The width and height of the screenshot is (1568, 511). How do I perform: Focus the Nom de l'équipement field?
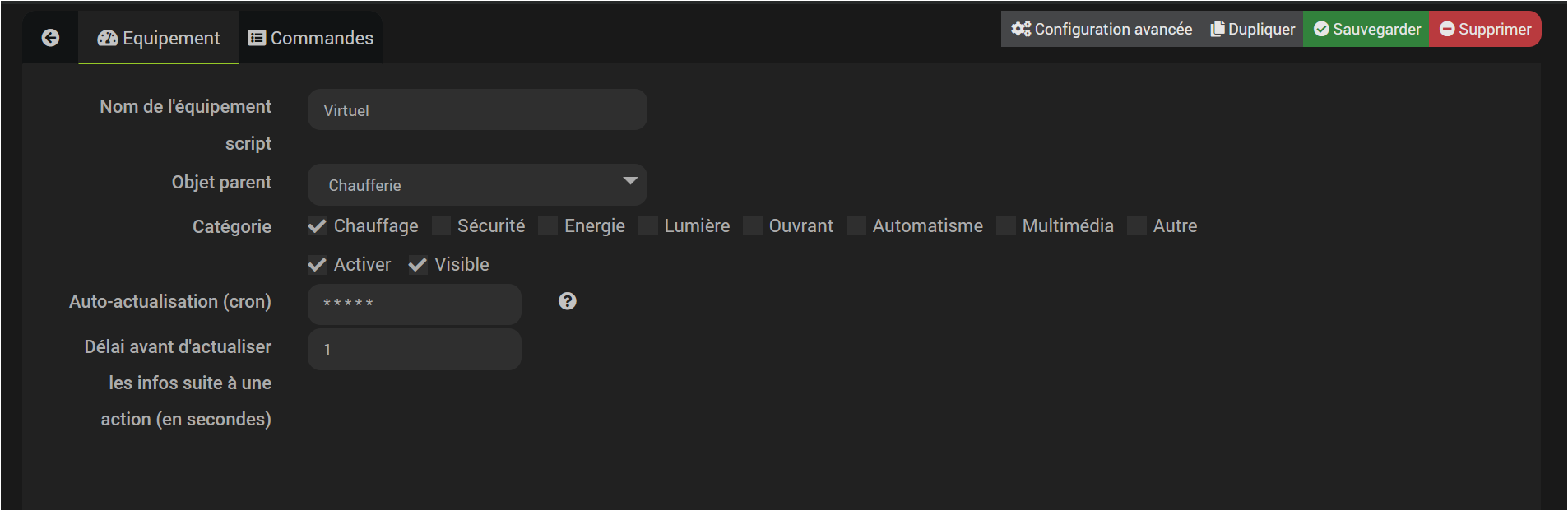tap(477, 109)
